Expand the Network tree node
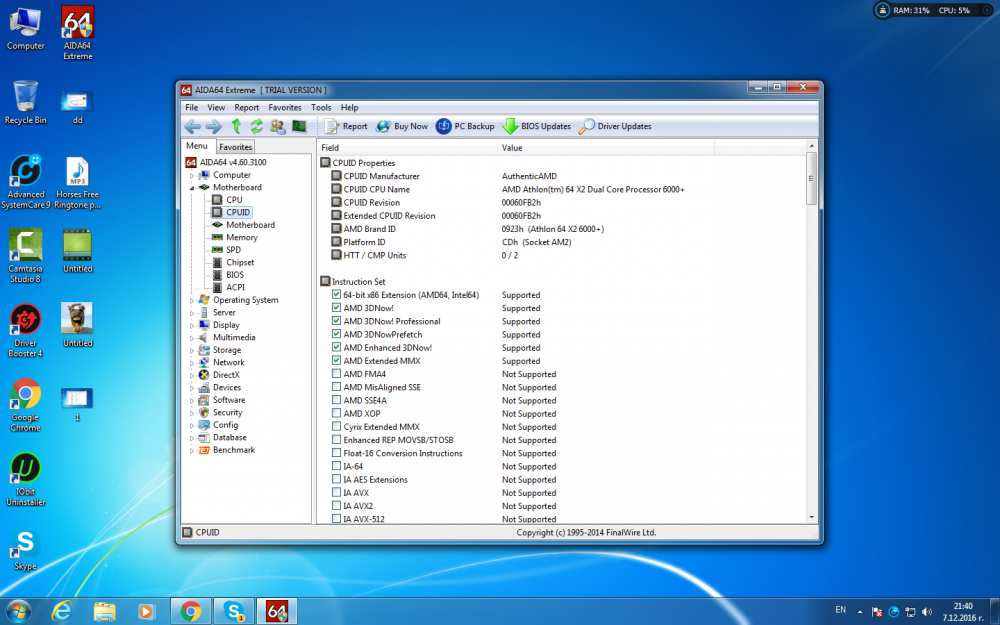This screenshot has width=1000, height=625. tap(192, 363)
